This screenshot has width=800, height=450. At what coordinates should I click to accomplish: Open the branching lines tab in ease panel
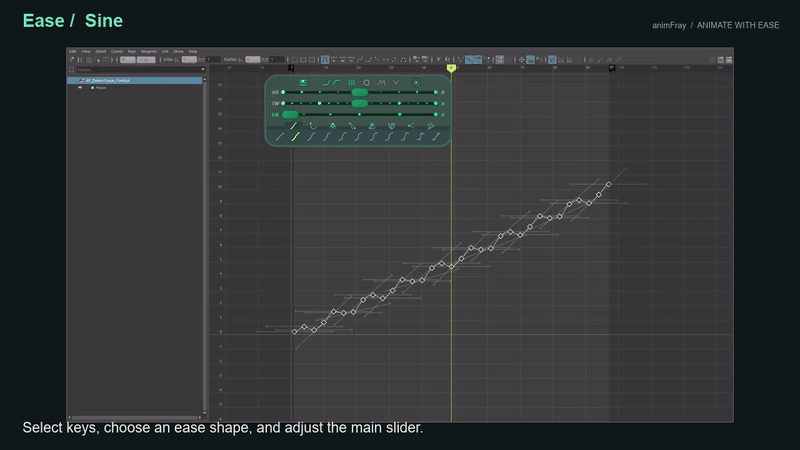411,126
